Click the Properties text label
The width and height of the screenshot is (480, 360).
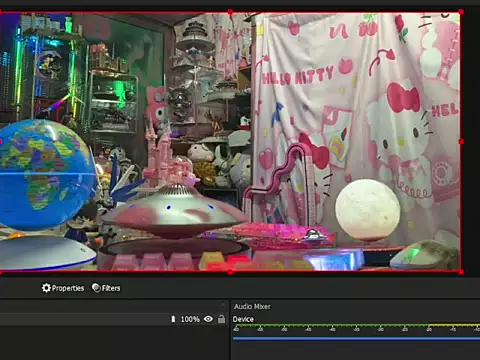coord(68,288)
